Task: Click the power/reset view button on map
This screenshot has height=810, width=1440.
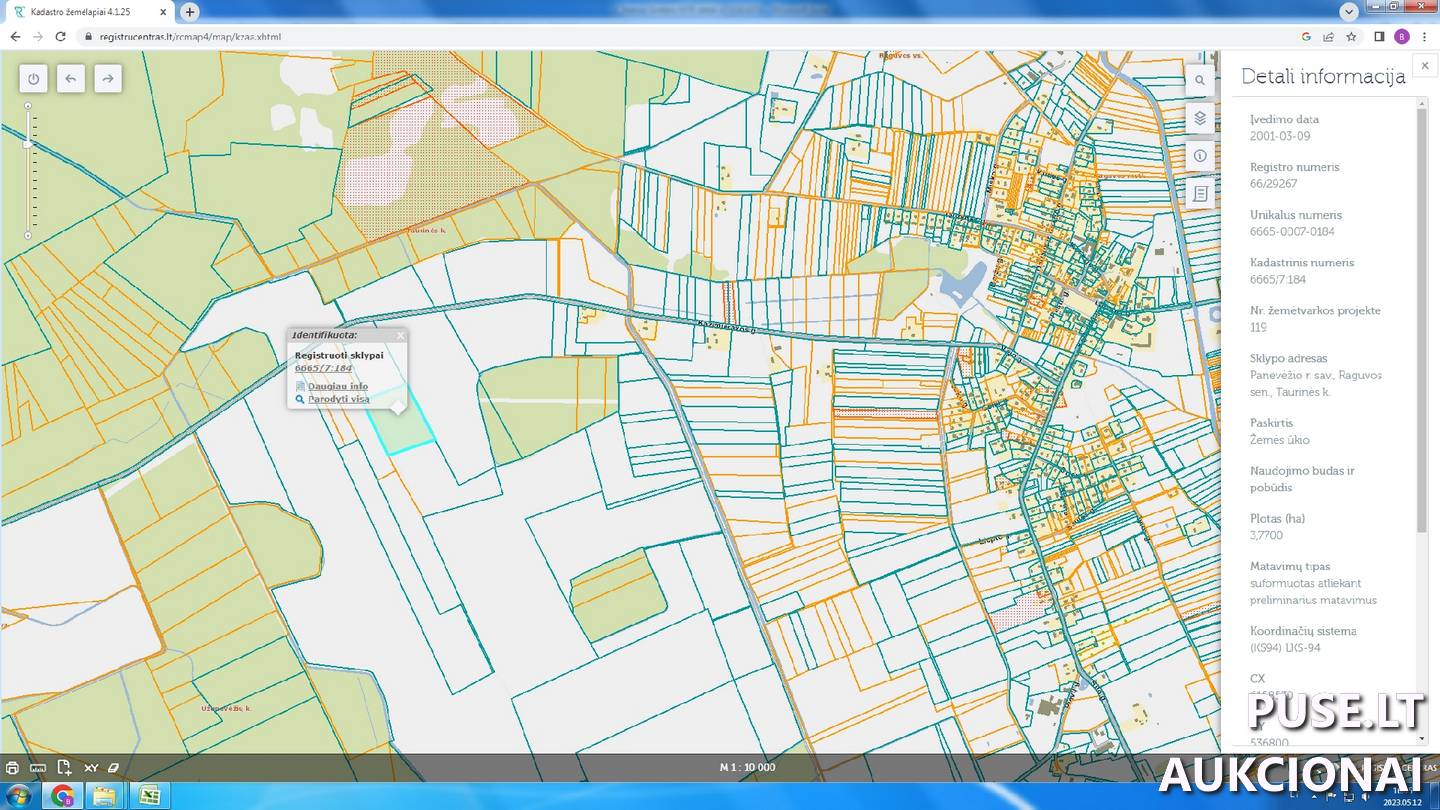Action: click(34, 79)
